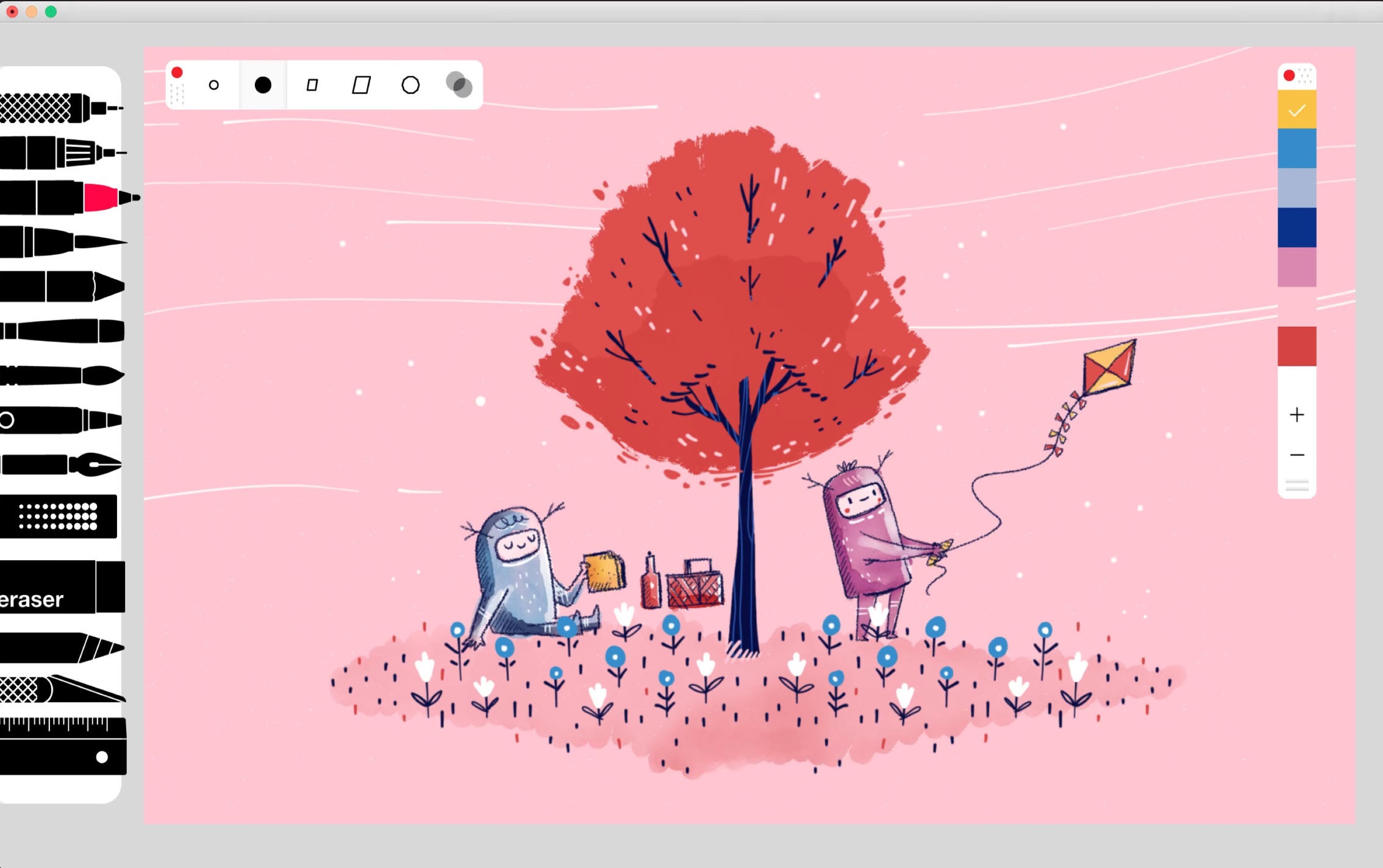Image resolution: width=1383 pixels, height=868 pixels.
Task: Toggle the overlapping circles opacity blend option
Action: pos(459,85)
